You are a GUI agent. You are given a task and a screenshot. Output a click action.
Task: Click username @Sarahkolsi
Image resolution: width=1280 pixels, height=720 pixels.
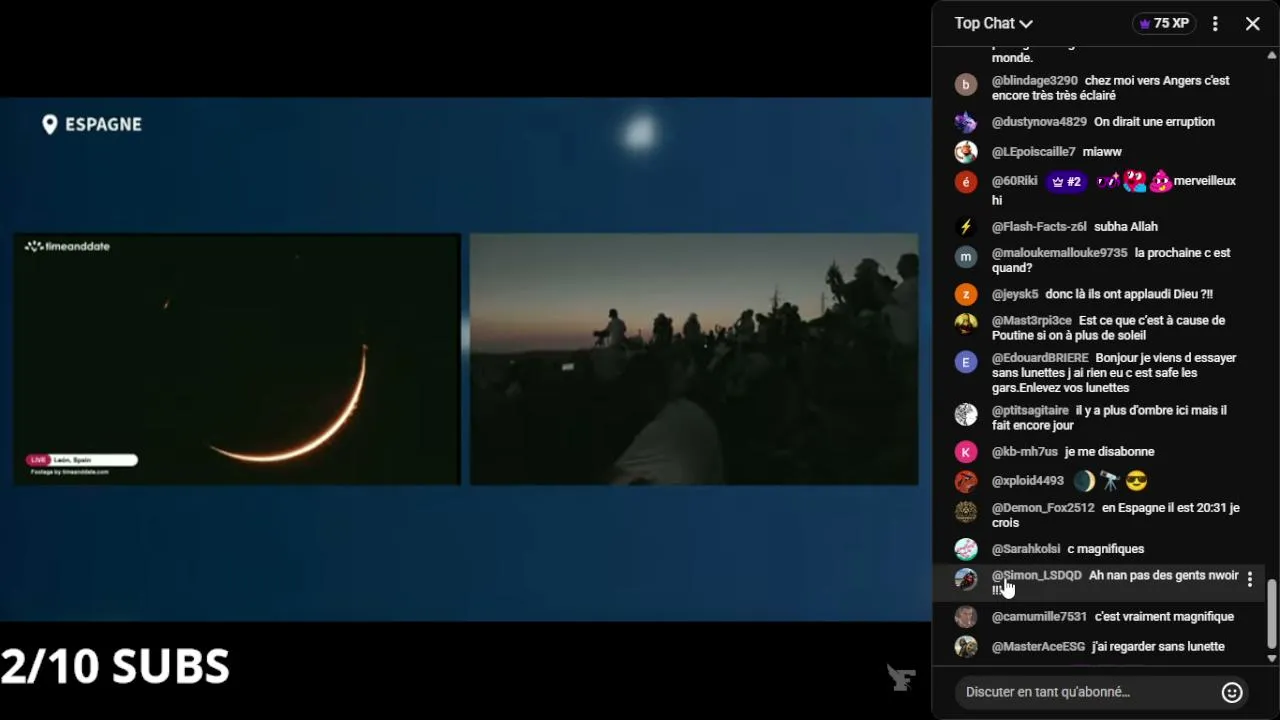pyautogui.click(x=1026, y=549)
